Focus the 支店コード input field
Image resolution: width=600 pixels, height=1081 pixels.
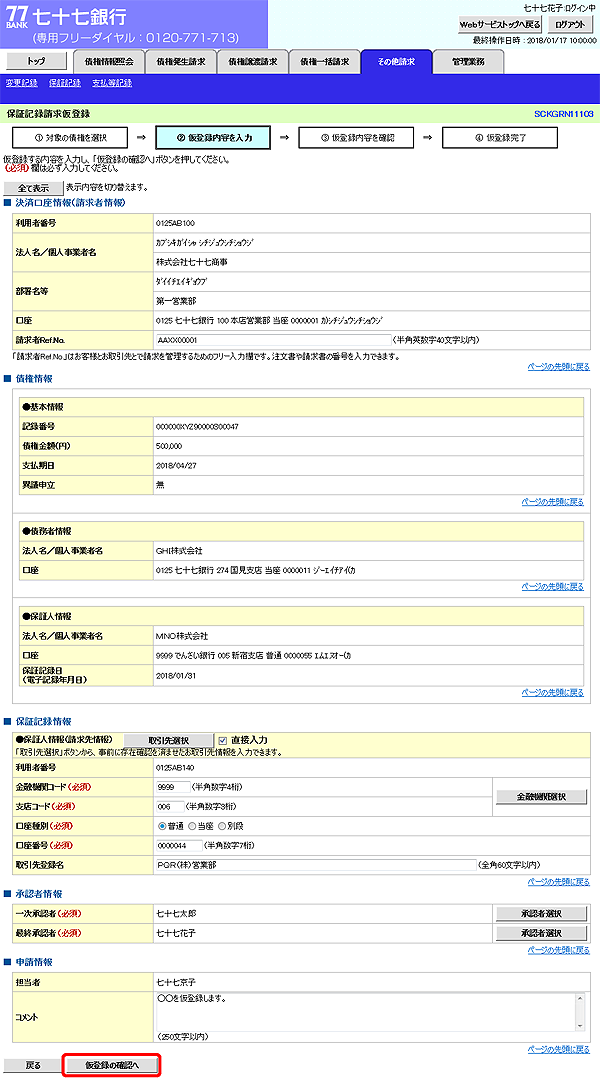click(170, 807)
